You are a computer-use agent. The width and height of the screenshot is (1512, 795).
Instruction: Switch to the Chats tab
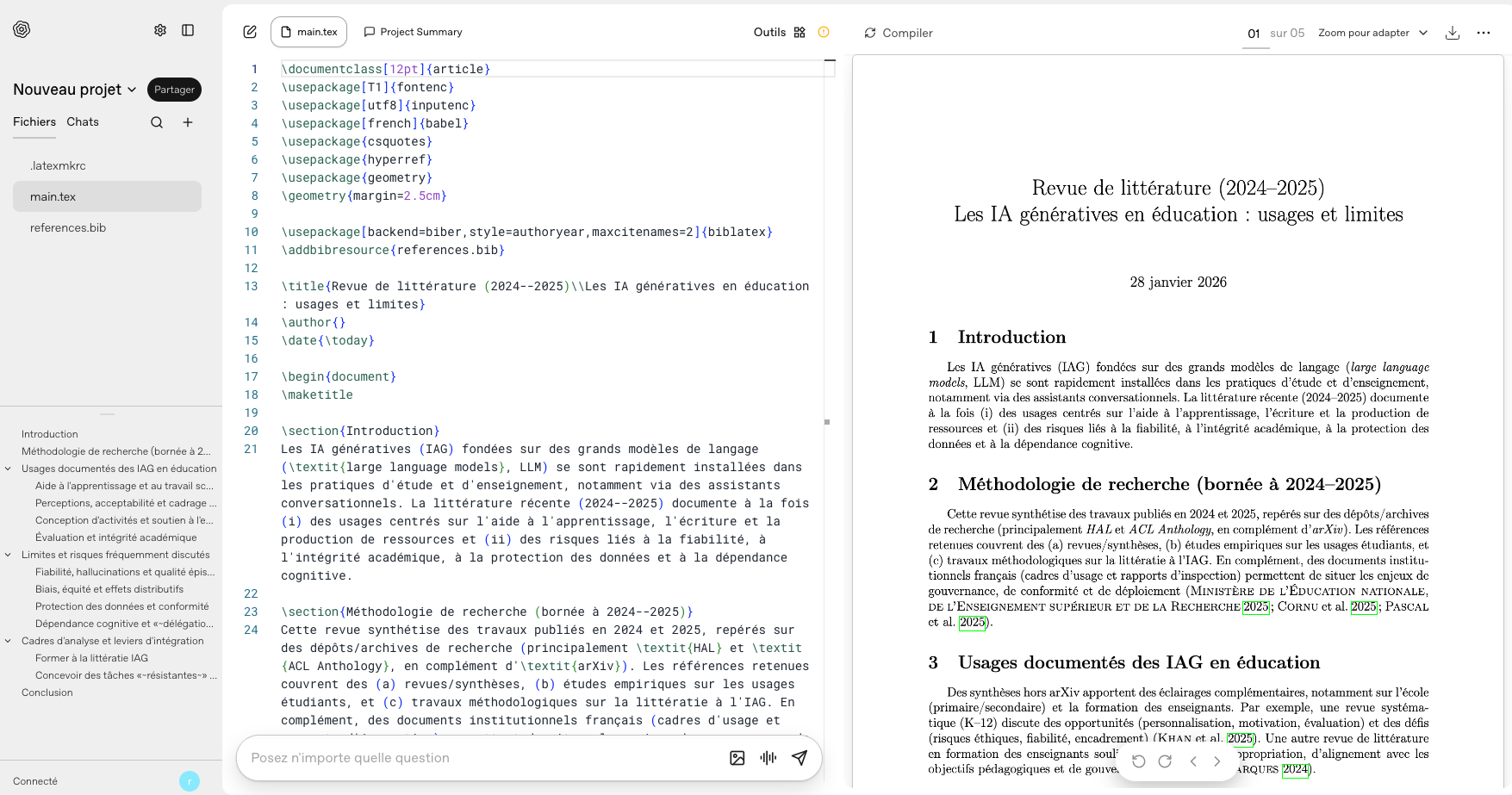point(83,121)
